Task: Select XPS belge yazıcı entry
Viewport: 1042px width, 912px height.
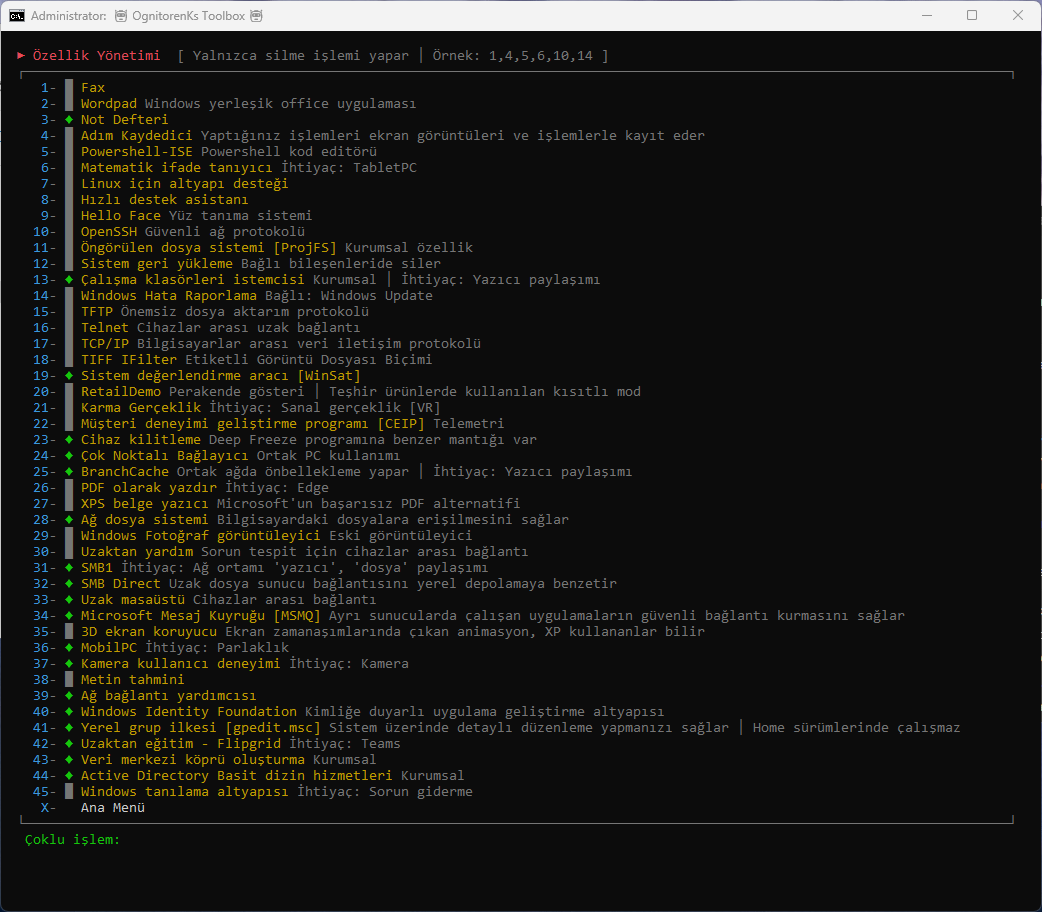Action: [145, 504]
